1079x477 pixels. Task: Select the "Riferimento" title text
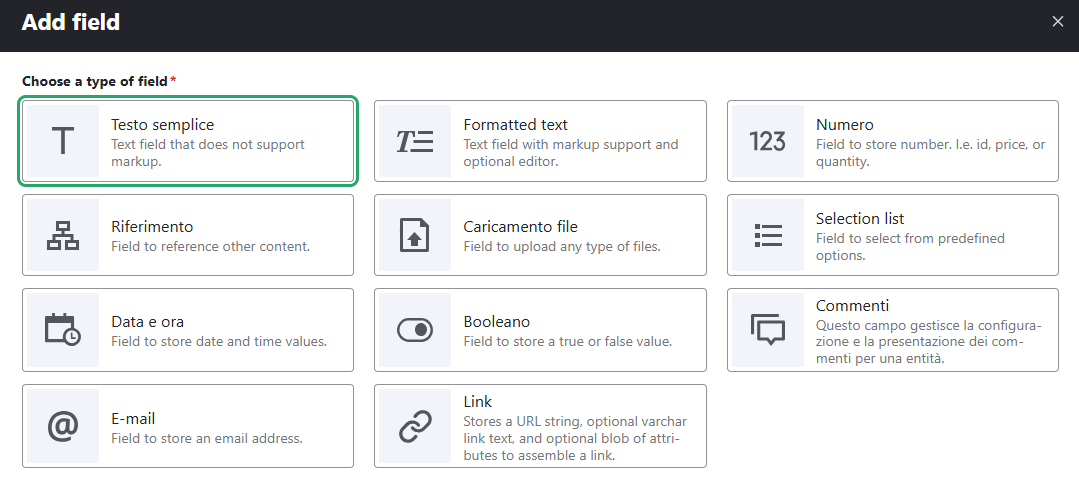152,227
